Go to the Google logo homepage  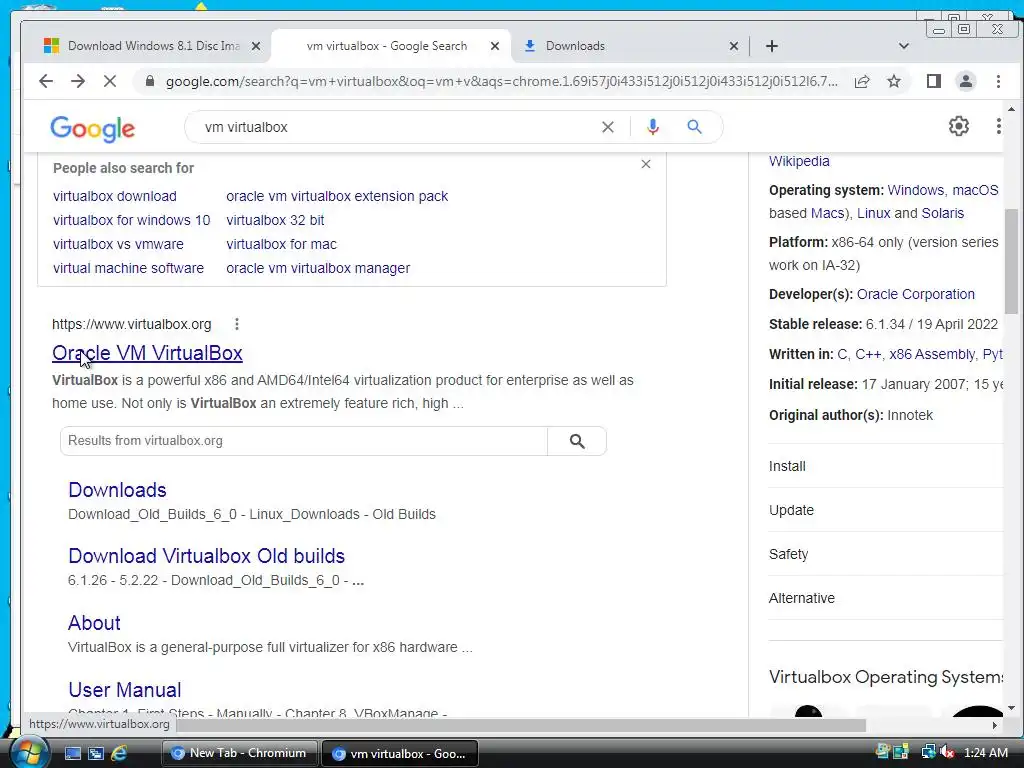tap(92, 128)
